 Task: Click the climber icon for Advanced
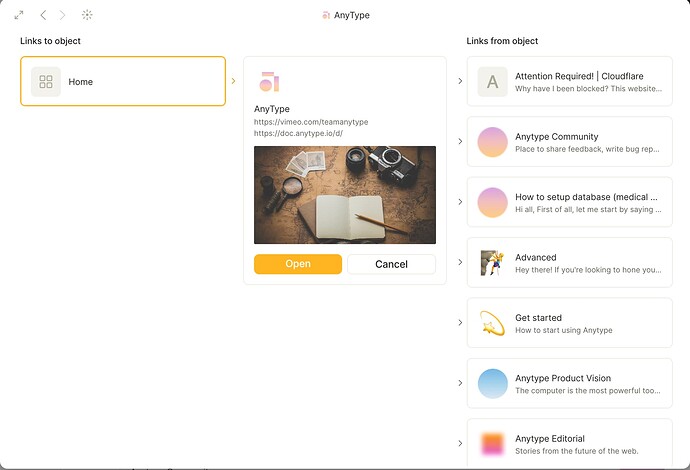(x=492, y=263)
